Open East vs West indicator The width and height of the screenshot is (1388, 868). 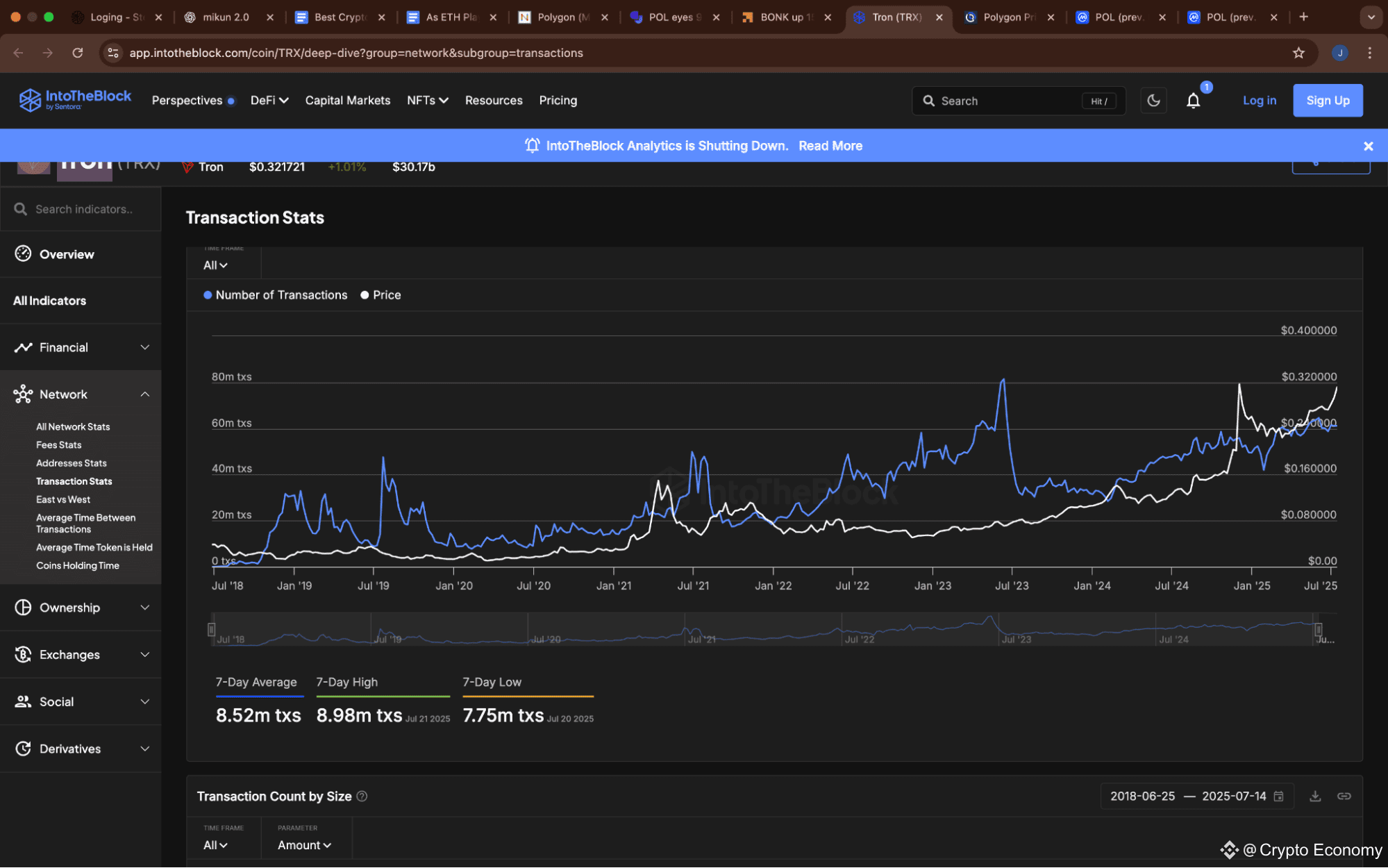62,499
